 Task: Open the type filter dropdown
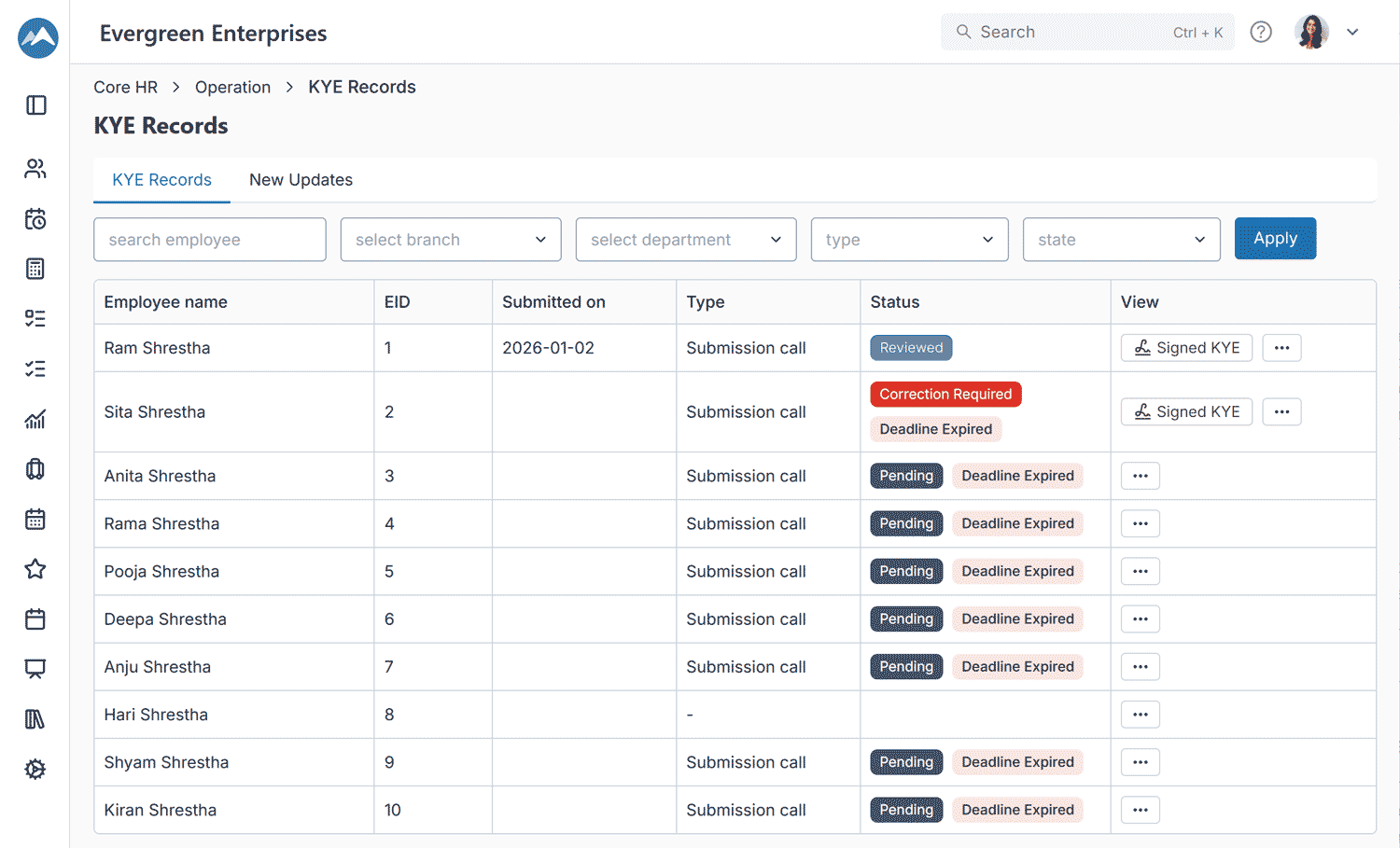(909, 240)
